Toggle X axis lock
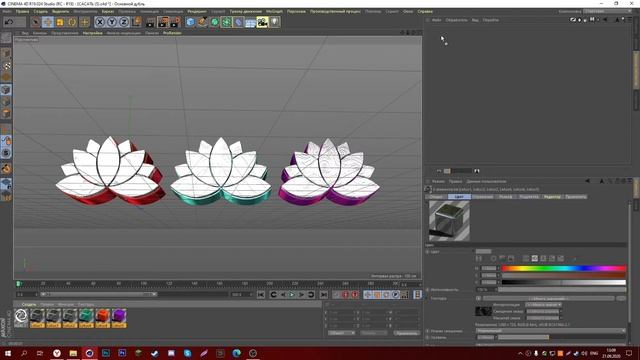This screenshot has height=360, width=640. (100, 22)
